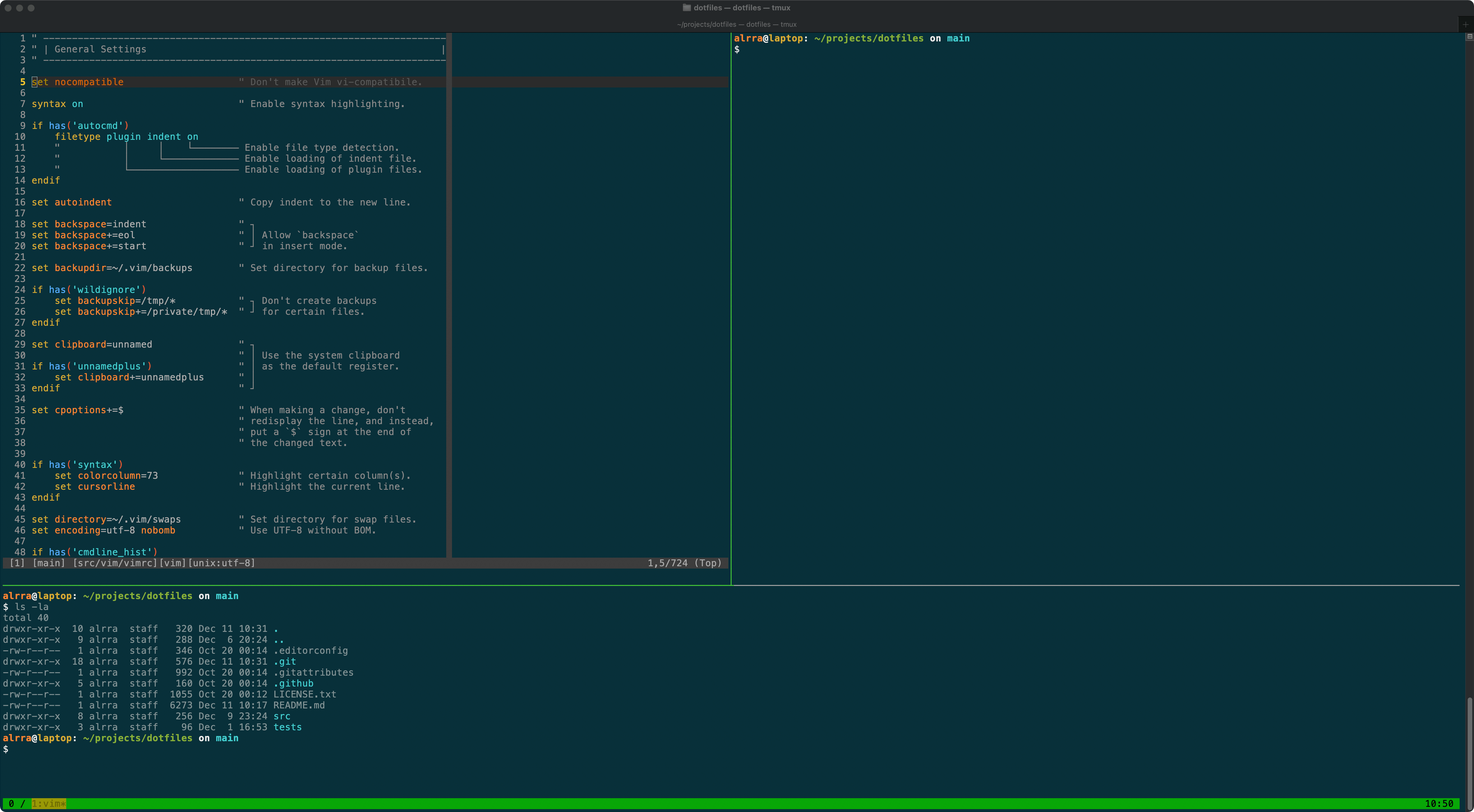The height and width of the screenshot is (812, 1474).
Task: Click the yellow minimize window button
Action: [x=20, y=8]
